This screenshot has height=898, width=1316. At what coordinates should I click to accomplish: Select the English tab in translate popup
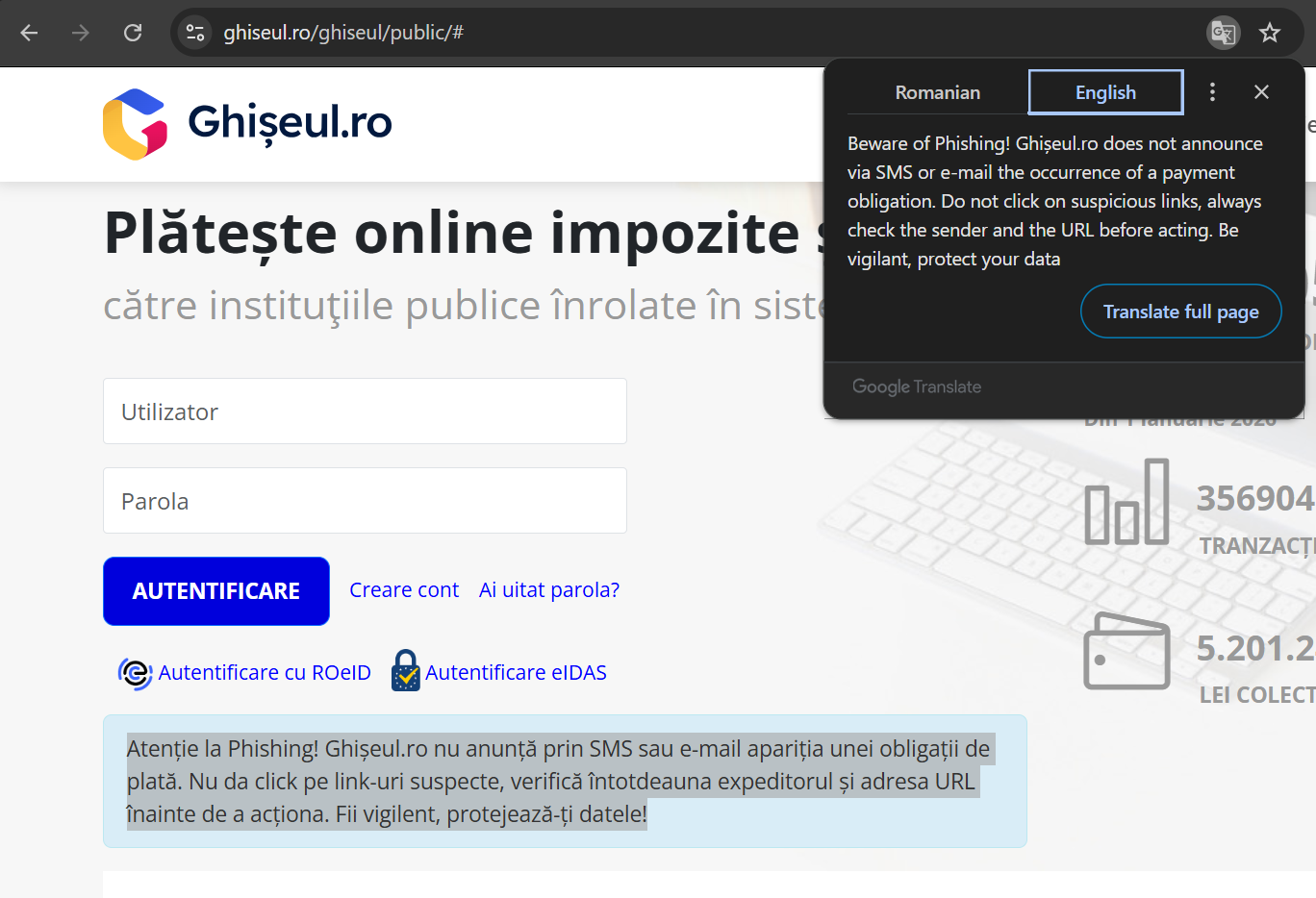tap(1105, 92)
